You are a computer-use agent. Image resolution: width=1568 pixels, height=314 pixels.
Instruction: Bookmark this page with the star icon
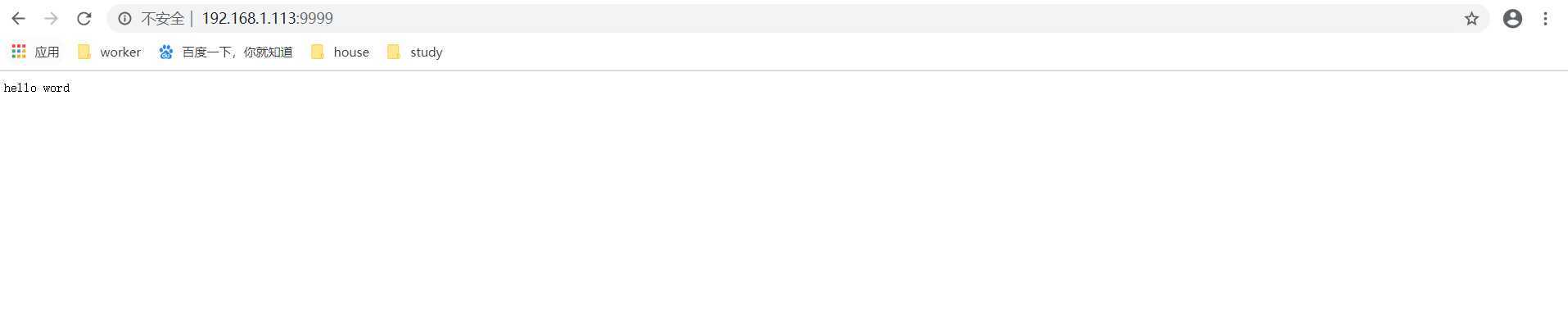tap(1471, 18)
